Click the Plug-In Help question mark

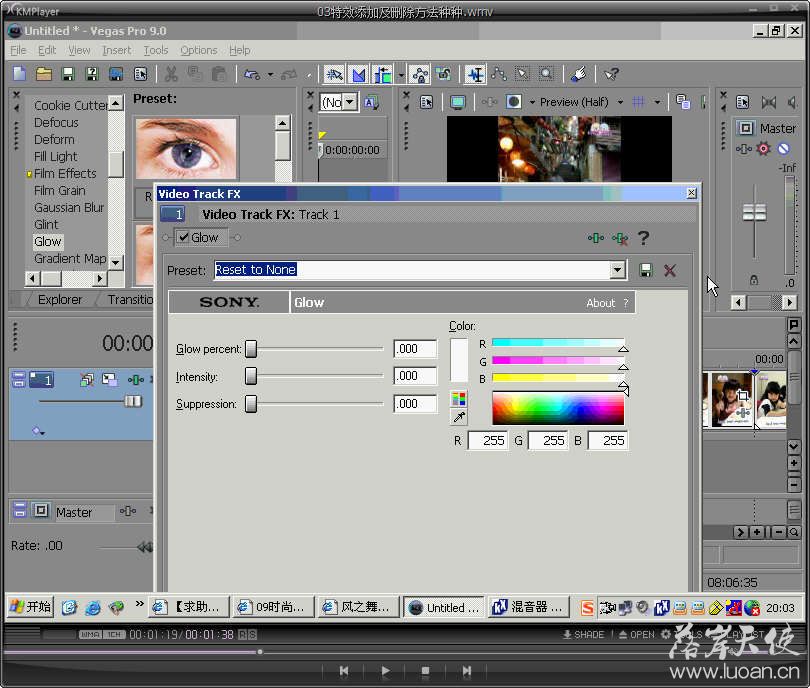point(643,238)
